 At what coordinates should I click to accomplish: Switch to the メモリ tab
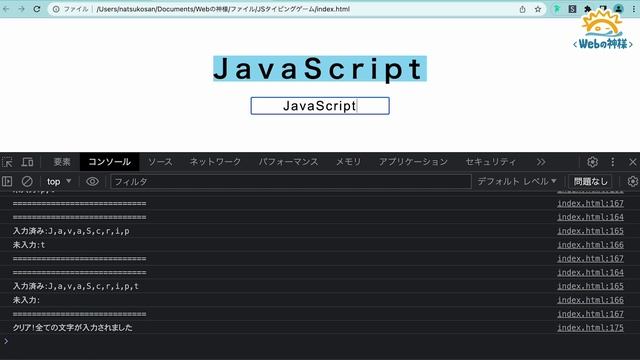pyautogui.click(x=348, y=162)
